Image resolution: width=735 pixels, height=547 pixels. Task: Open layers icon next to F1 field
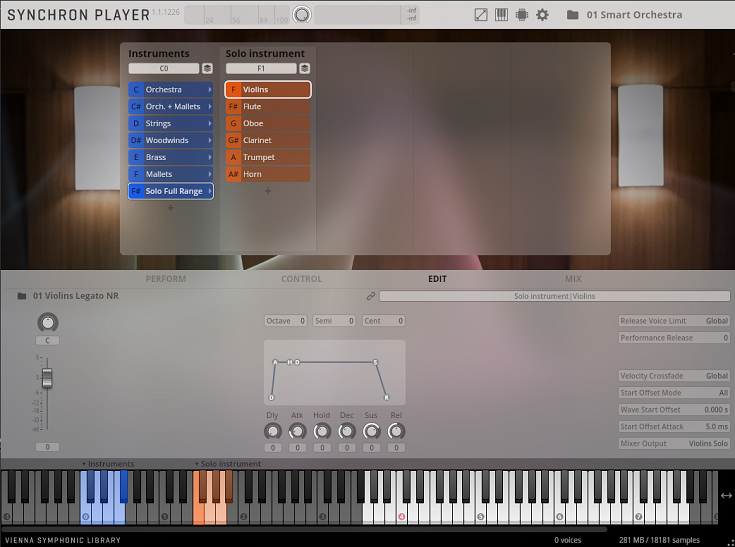[305, 68]
